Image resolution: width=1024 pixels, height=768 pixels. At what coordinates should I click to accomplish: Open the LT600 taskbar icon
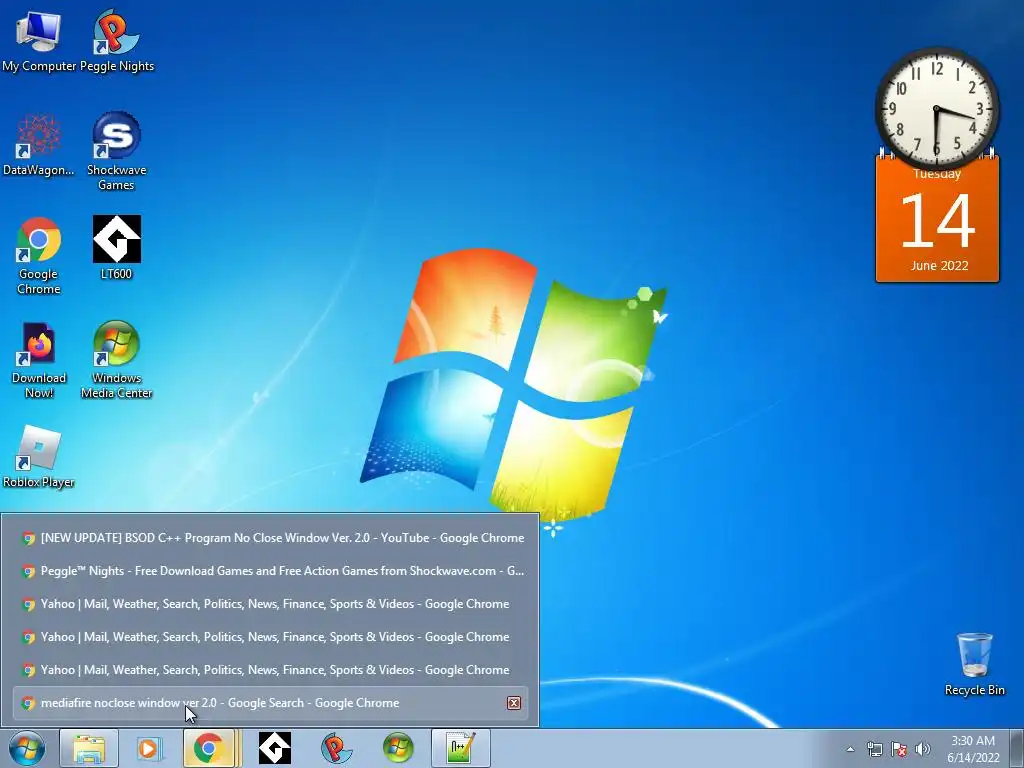point(275,748)
